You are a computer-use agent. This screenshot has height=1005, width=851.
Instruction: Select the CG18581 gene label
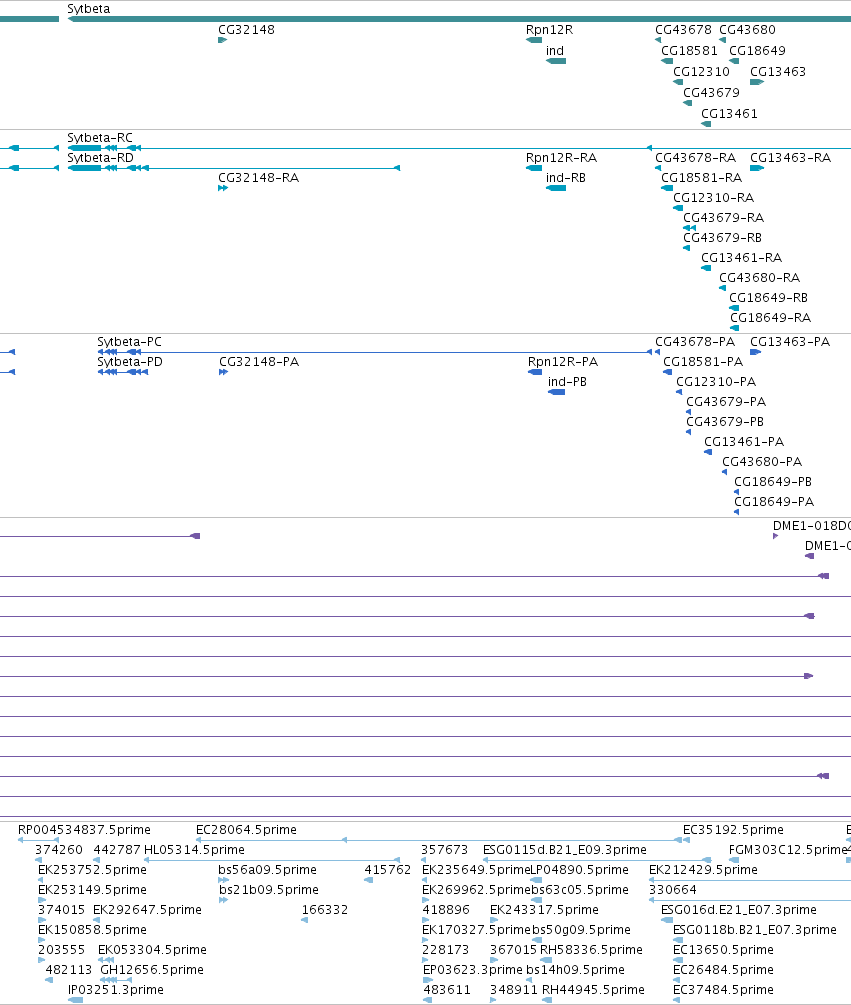click(x=689, y=51)
